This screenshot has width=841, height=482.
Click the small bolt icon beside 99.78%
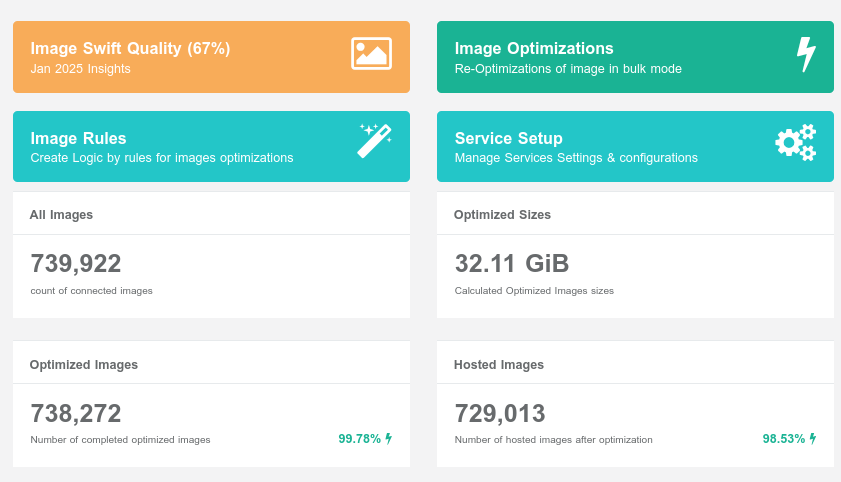pos(389,438)
